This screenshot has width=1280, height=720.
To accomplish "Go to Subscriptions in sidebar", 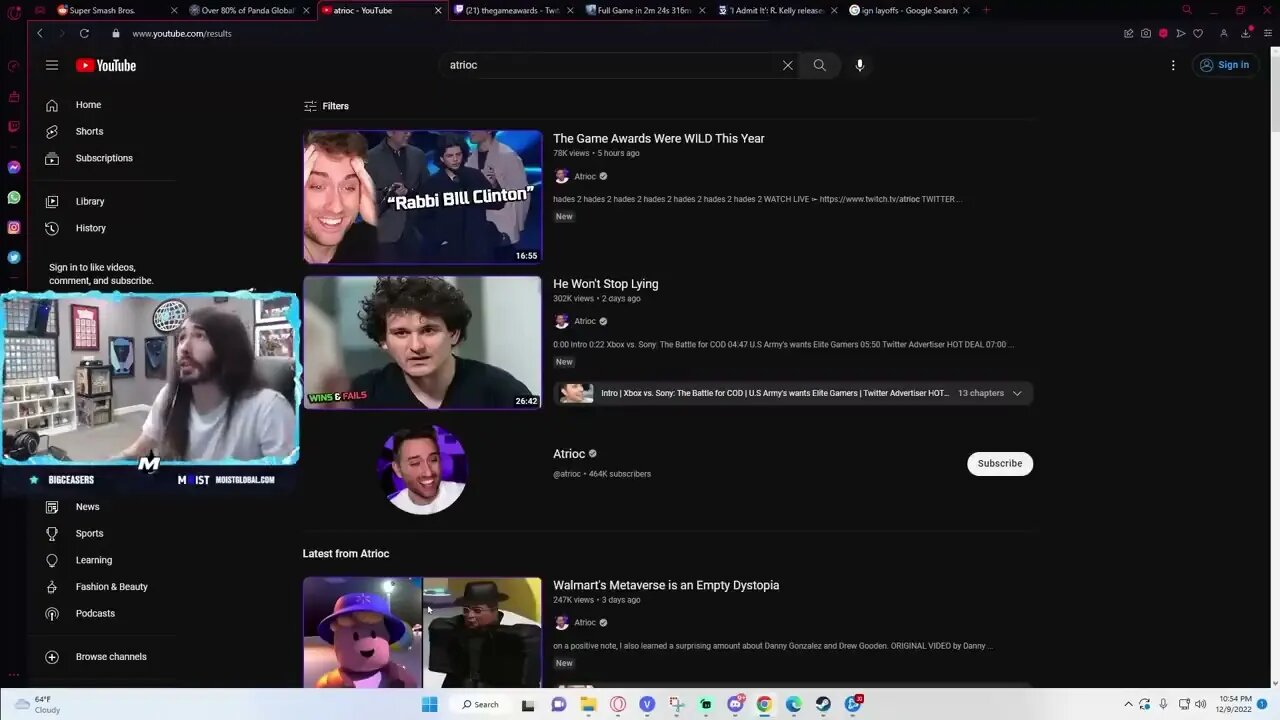I will (104, 158).
